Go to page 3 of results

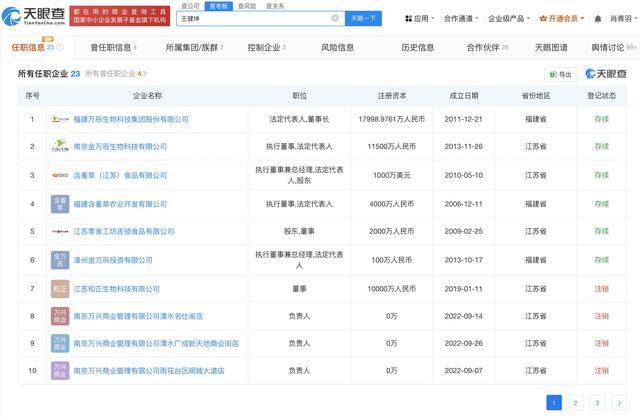point(597,403)
